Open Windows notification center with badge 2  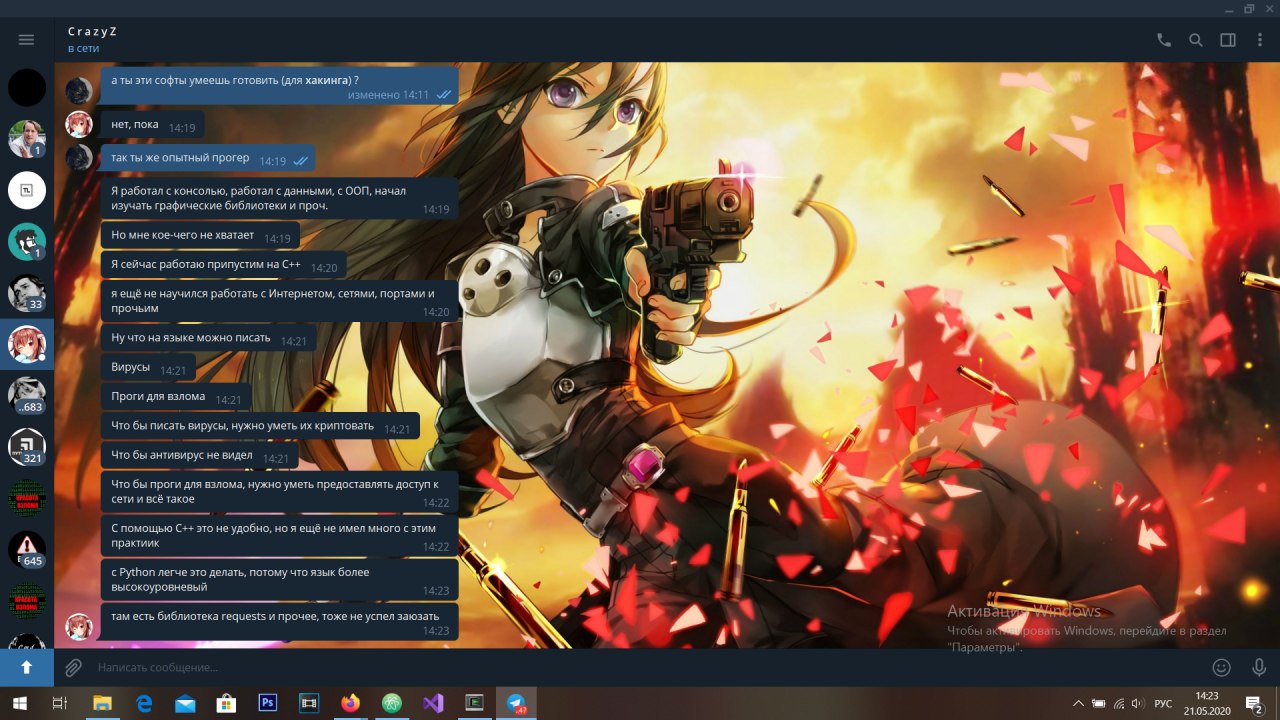coord(1254,703)
